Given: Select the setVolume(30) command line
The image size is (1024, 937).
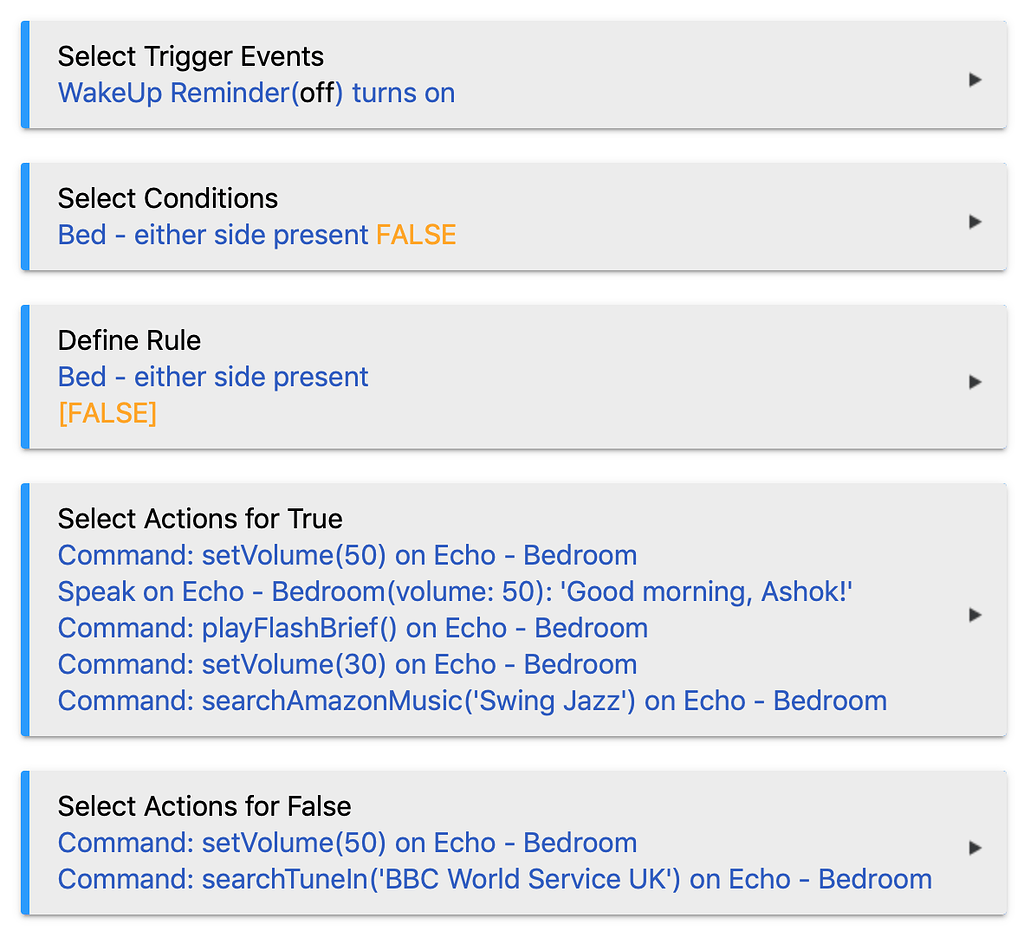Looking at the screenshot, I should [x=347, y=664].
